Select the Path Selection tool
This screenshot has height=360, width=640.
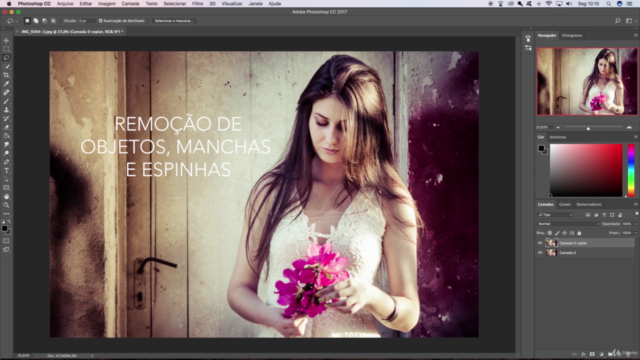tap(6, 179)
